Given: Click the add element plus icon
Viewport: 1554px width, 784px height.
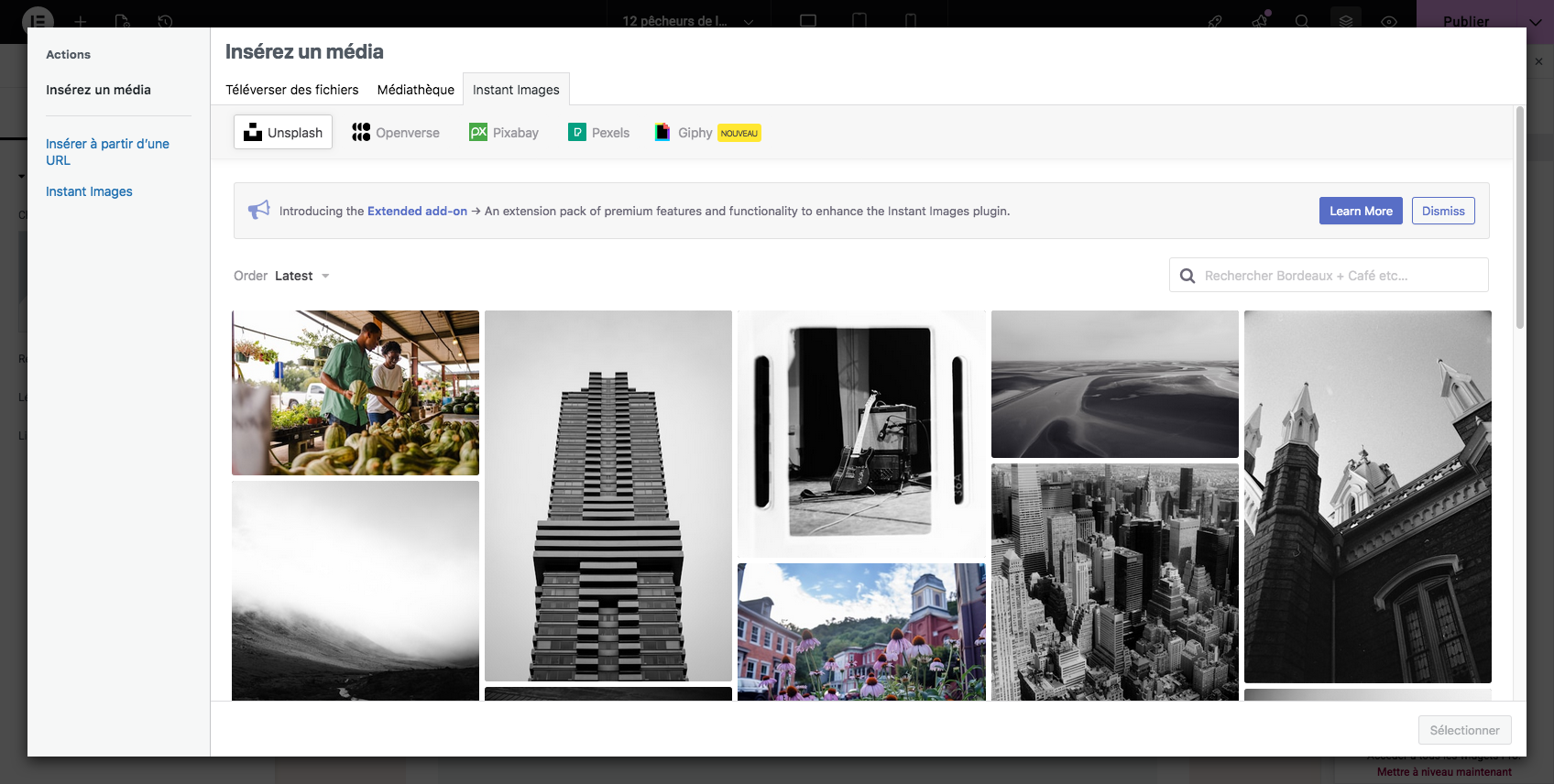Looking at the screenshot, I should click(x=81, y=21).
